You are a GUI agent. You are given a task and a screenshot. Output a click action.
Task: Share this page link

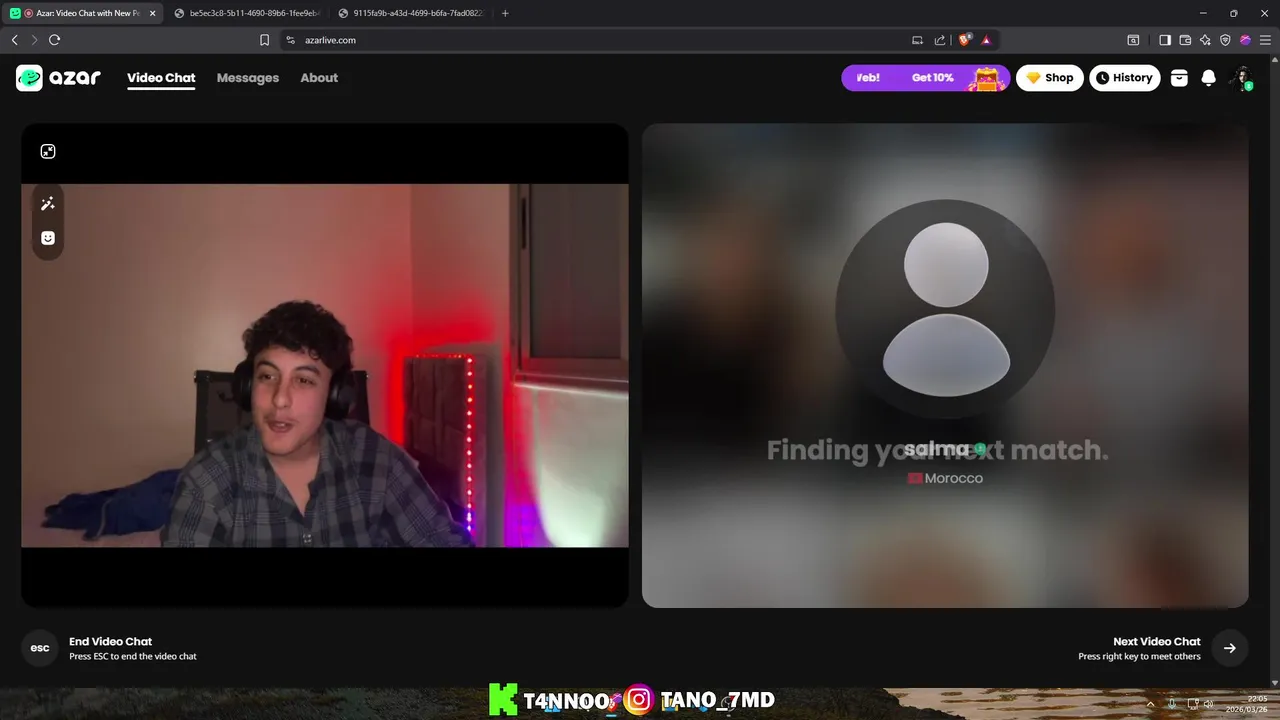click(x=940, y=40)
